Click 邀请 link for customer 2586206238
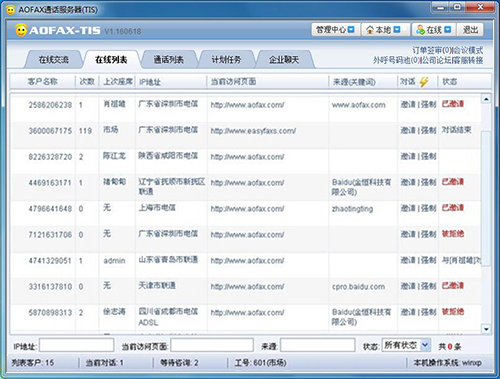Screen dimensions: 500x379 408,104
